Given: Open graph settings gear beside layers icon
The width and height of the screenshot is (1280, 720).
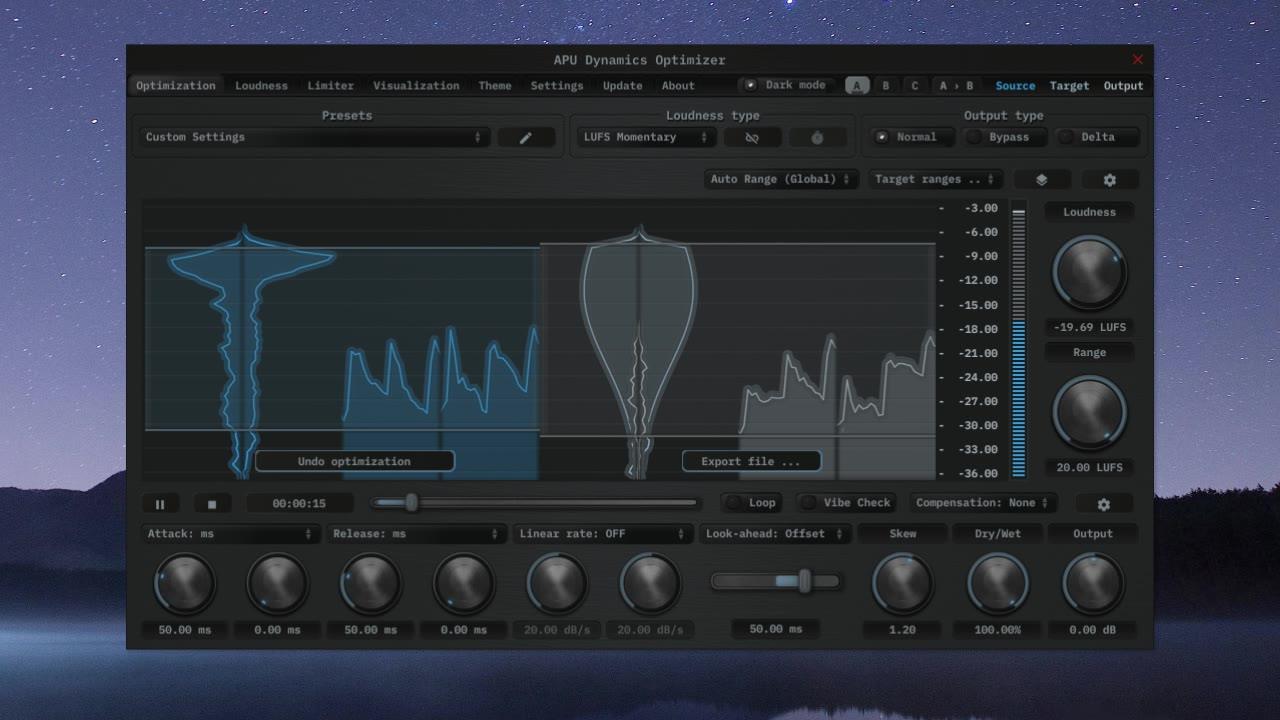Looking at the screenshot, I should (x=1109, y=180).
